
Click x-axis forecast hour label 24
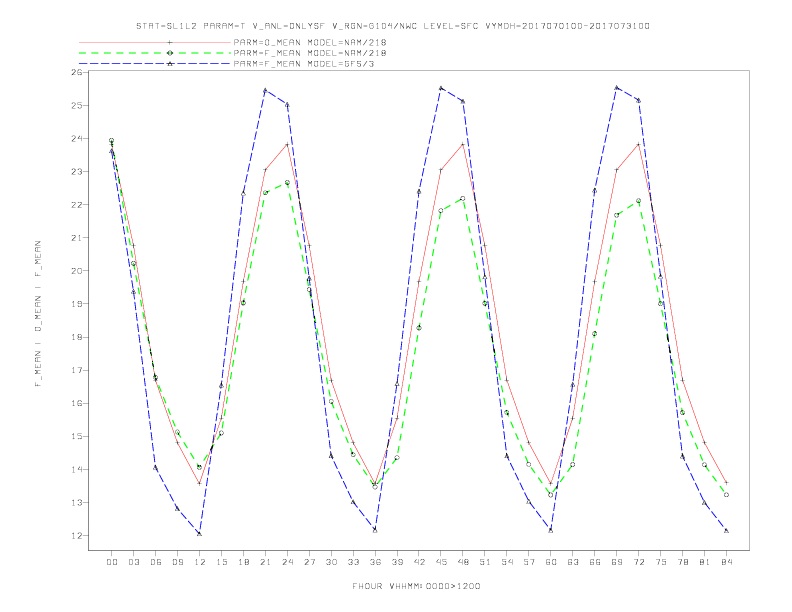click(x=287, y=562)
